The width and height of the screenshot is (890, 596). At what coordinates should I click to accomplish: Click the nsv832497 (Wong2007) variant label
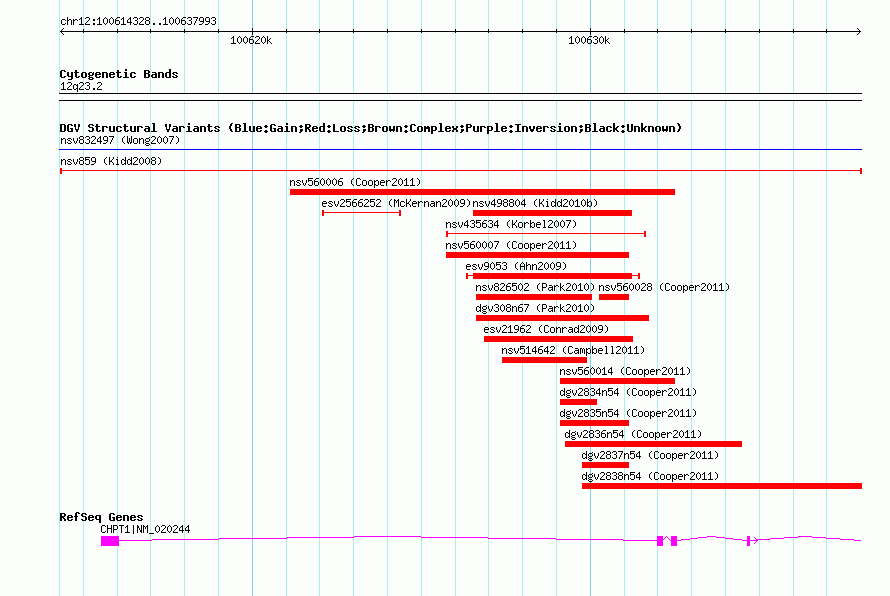point(120,140)
